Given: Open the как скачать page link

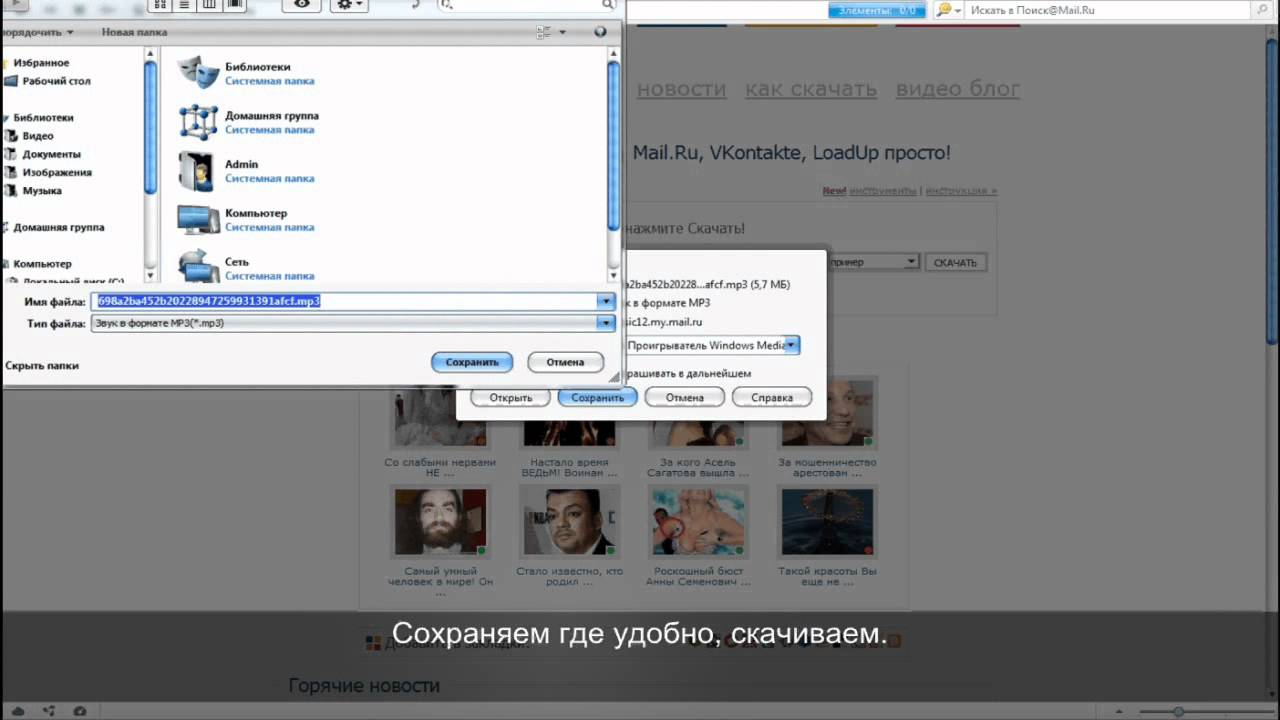Looking at the screenshot, I should pyautogui.click(x=811, y=89).
